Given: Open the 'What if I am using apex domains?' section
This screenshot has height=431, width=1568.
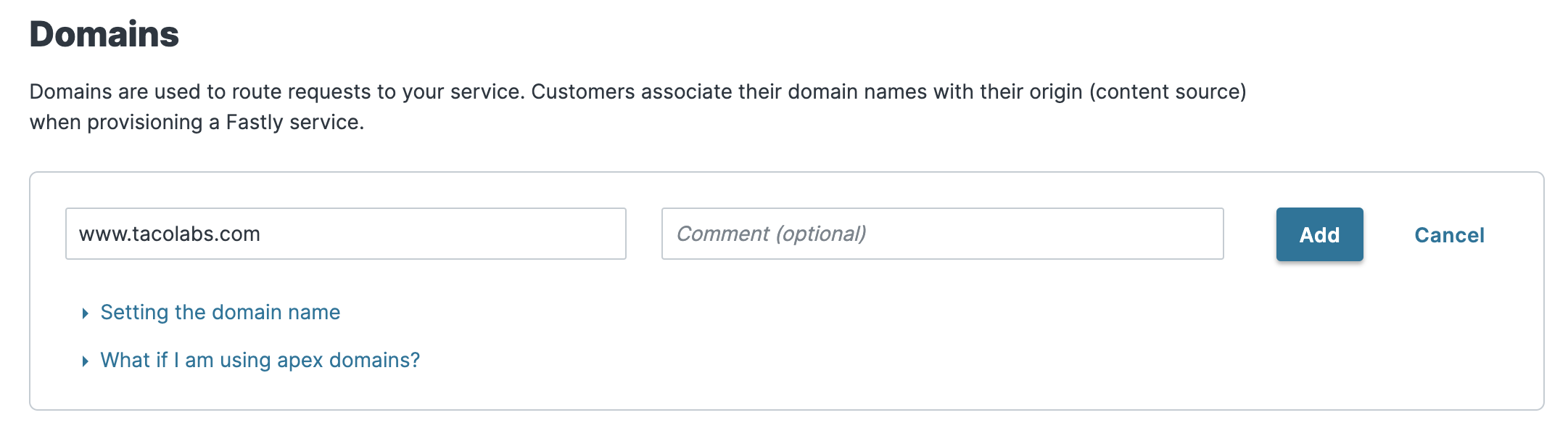Looking at the screenshot, I should (260, 359).
